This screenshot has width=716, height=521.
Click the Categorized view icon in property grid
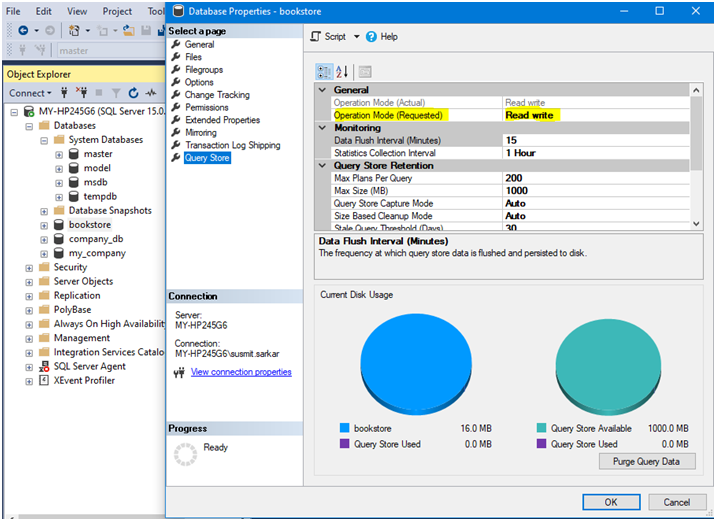[x=325, y=72]
